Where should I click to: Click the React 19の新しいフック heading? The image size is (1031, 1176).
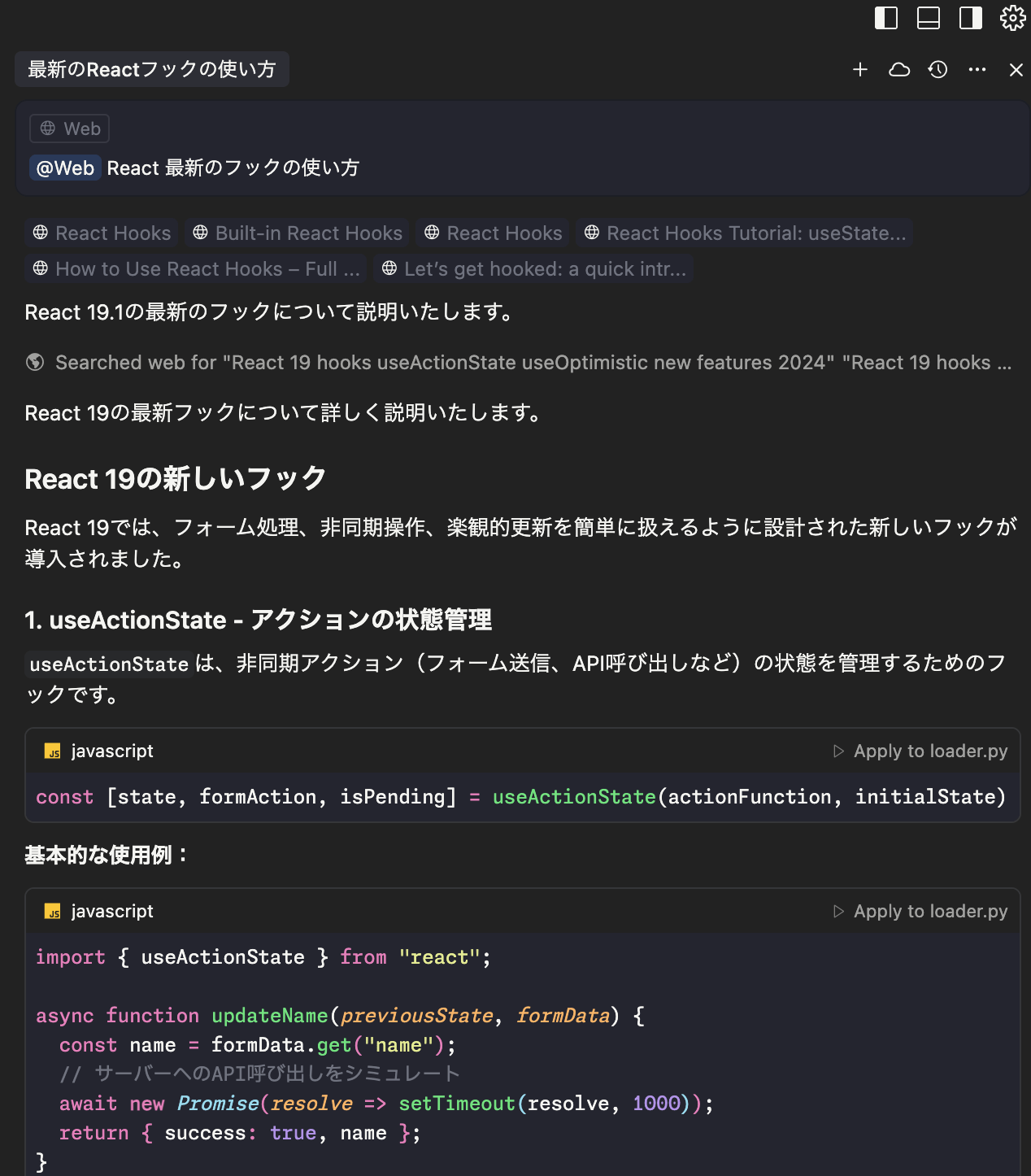(176, 479)
